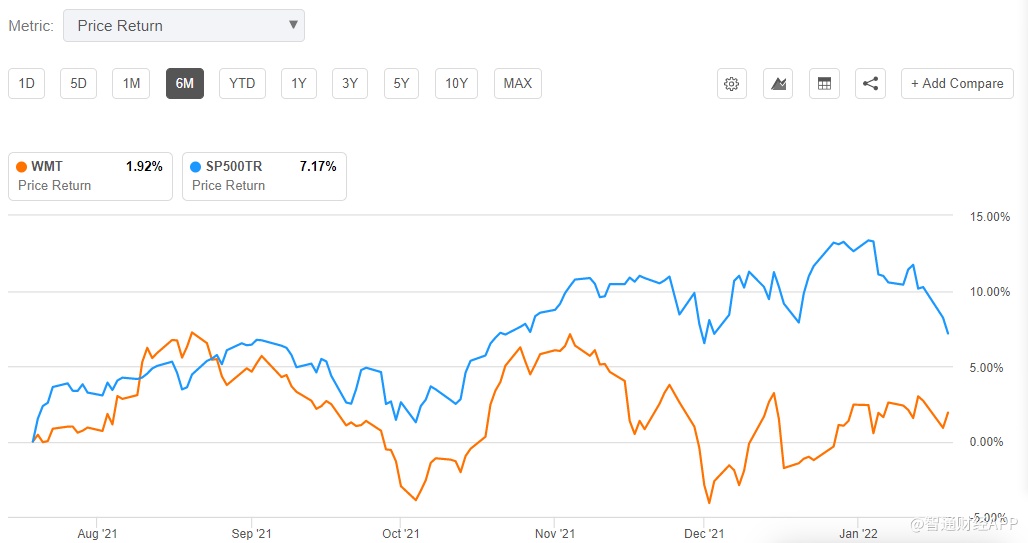Viewport: 1028px width, 543px height.
Task: Show data table view icon
Action: coord(824,84)
